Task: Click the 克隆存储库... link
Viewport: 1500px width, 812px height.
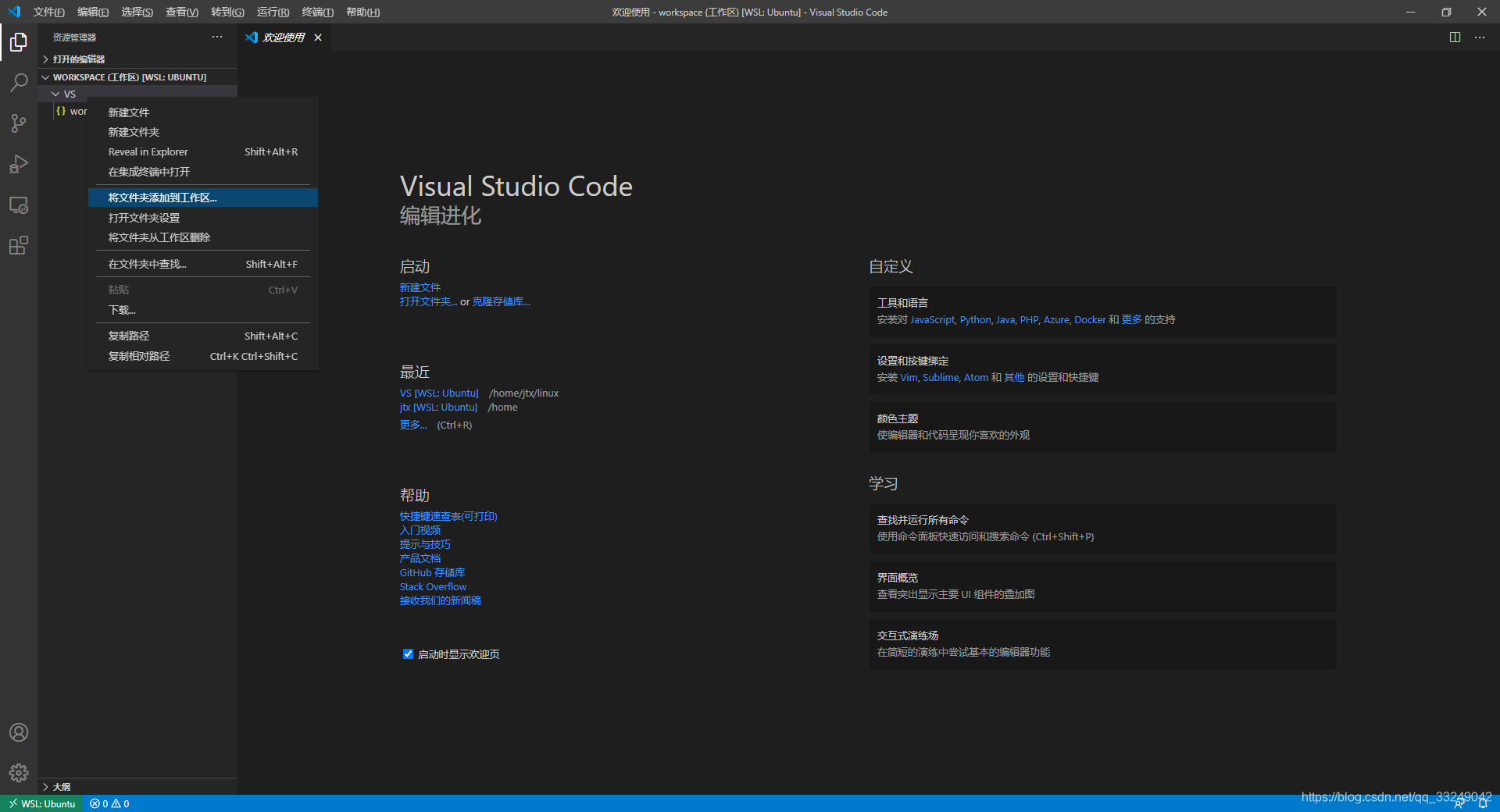Action: tap(502, 301)
